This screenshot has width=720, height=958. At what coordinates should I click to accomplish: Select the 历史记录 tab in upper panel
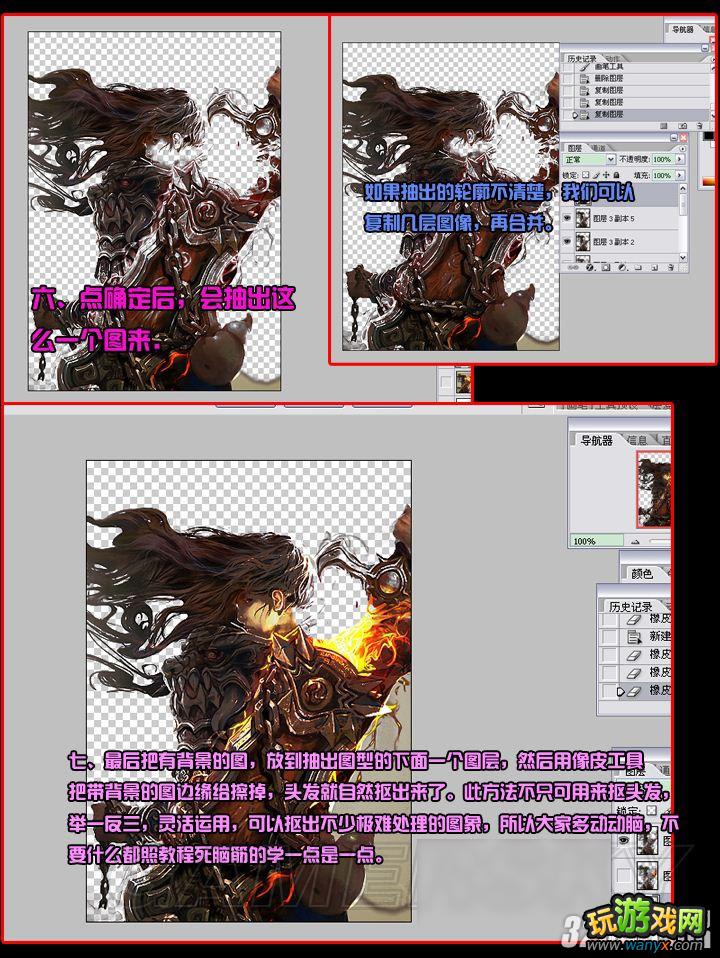581,59
